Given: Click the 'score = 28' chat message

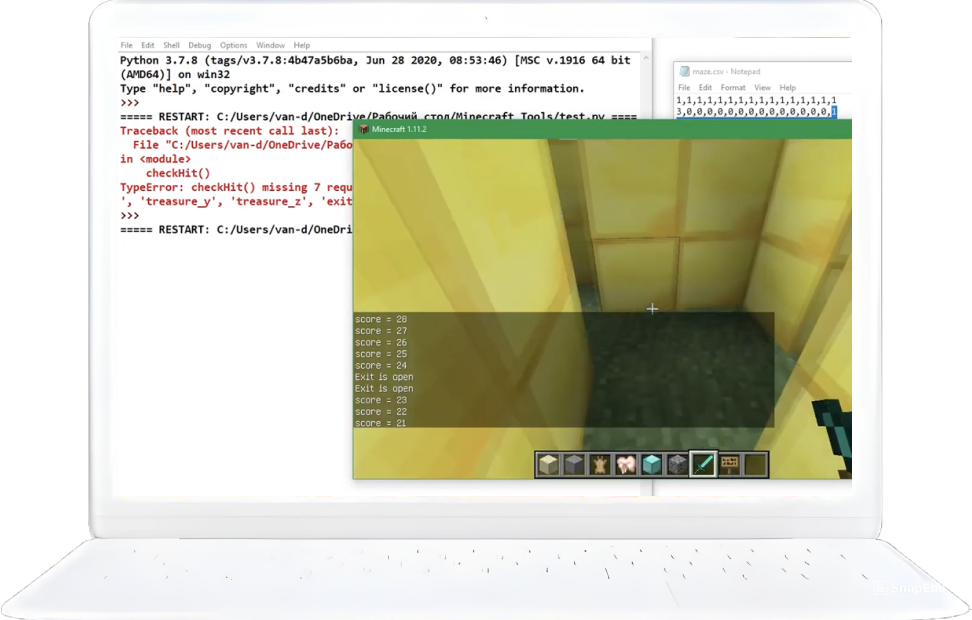Looking at the screenshot, I should click(381, 319).
